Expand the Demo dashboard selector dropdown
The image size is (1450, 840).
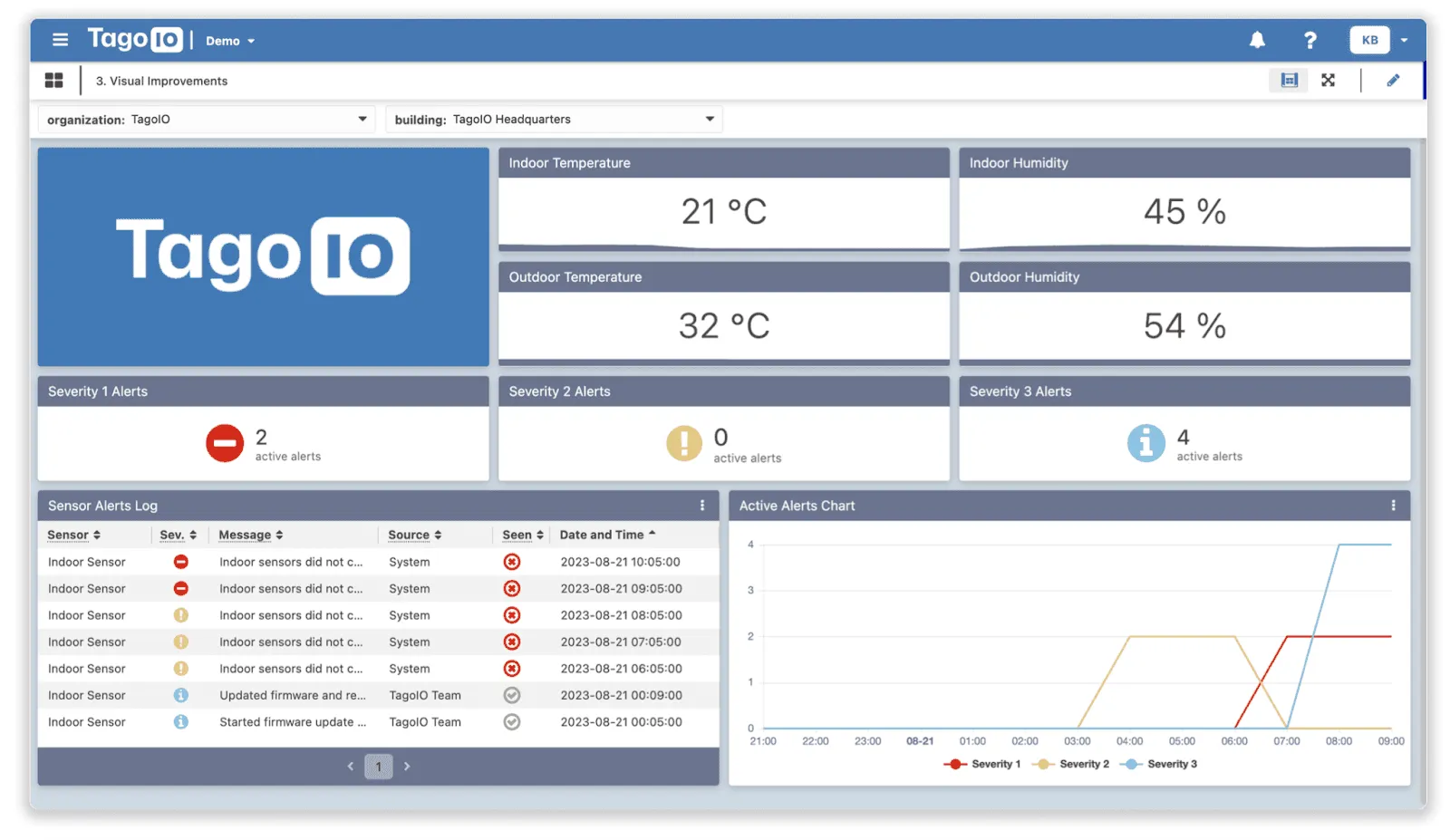pyautogui.click(x=228, y=41)
